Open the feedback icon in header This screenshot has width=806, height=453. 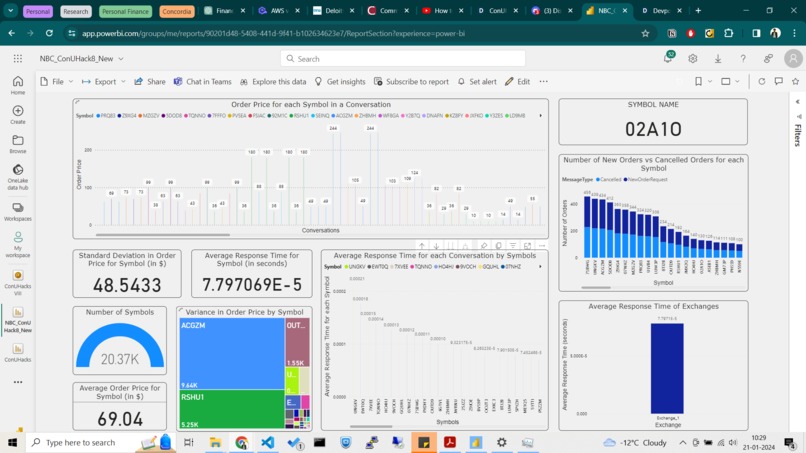click(768, 59)
